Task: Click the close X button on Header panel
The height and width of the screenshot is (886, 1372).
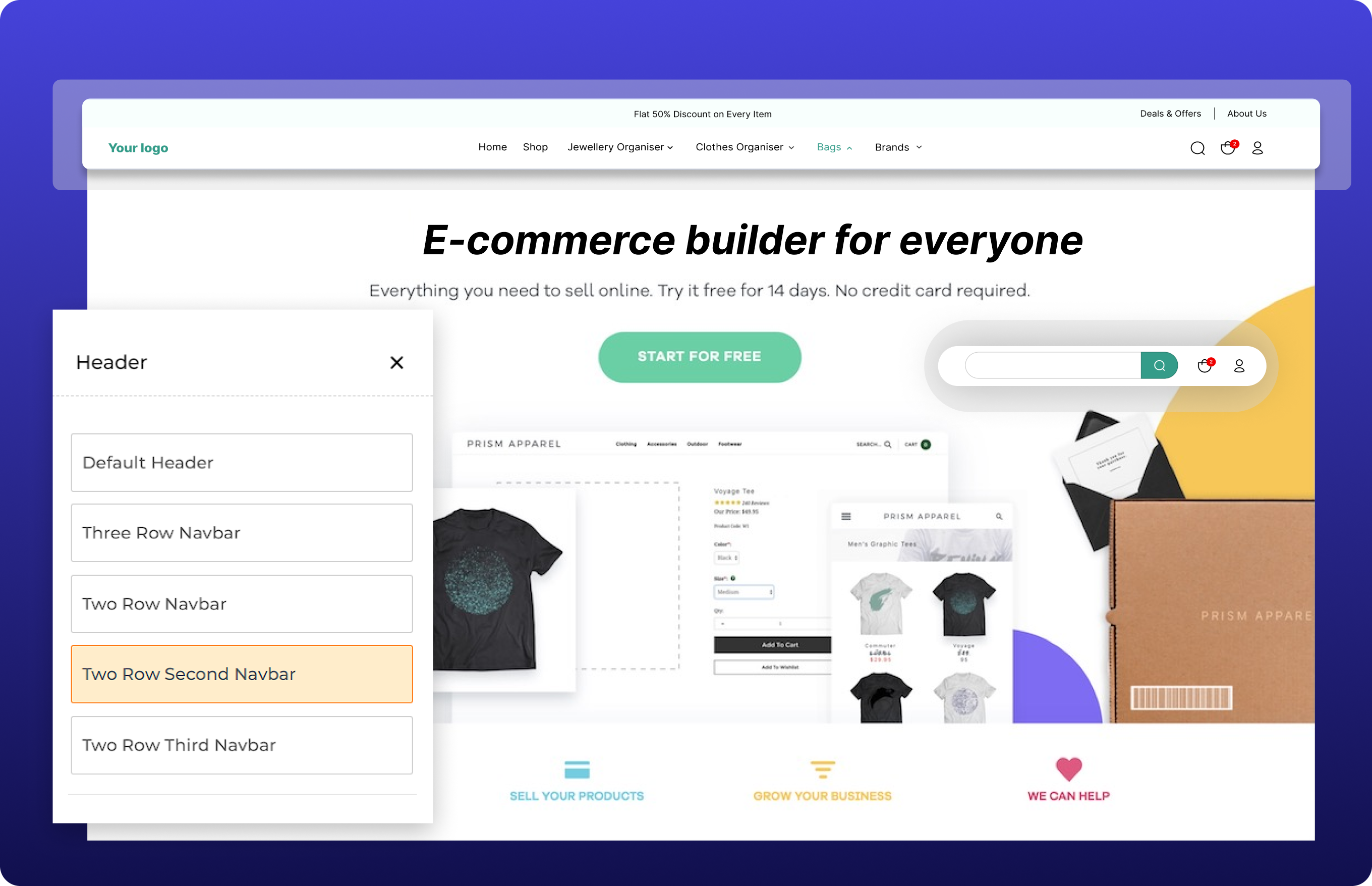Action: coord(397,363)
